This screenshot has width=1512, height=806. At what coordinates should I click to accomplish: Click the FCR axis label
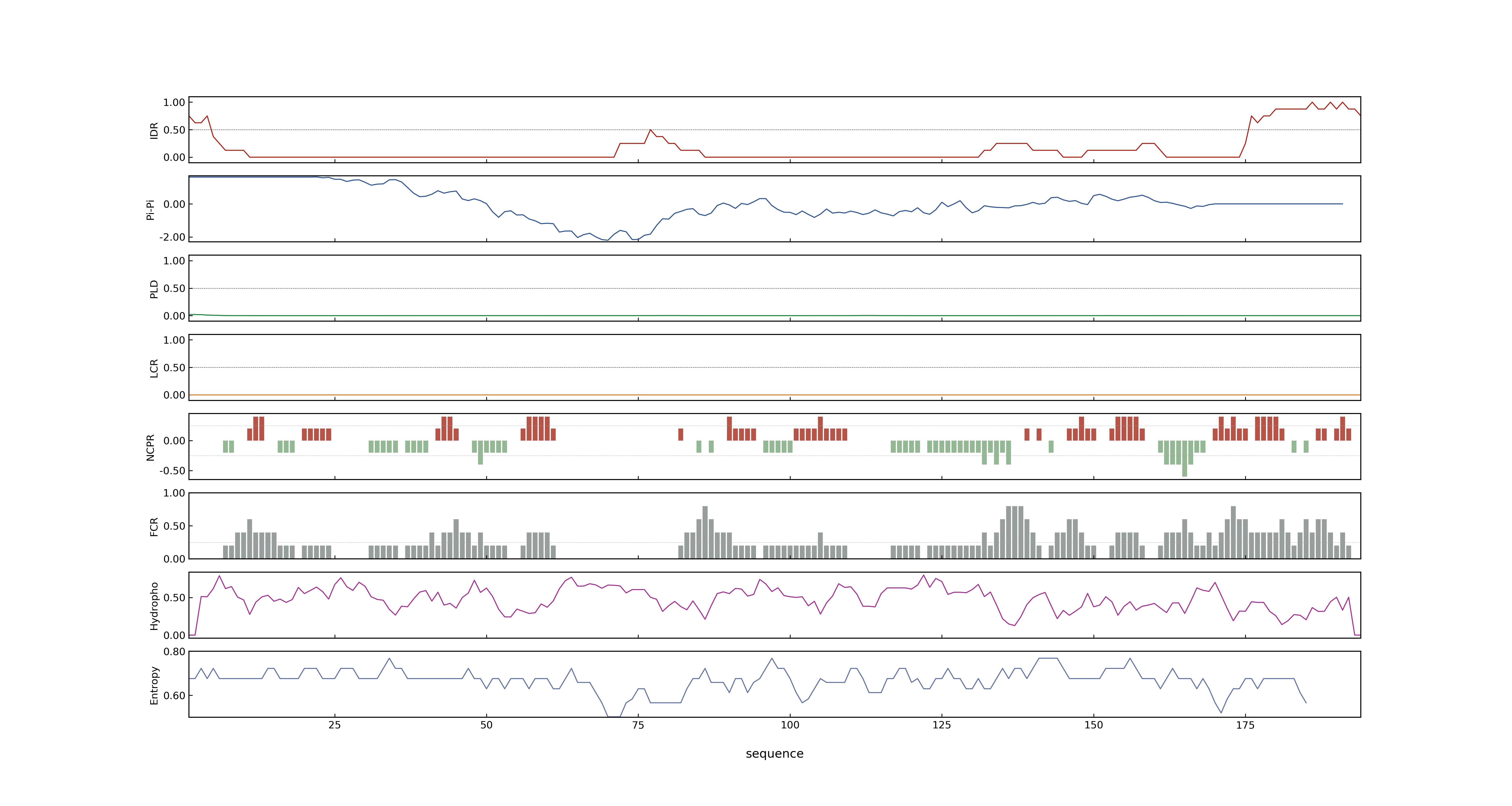click(x=154, y=527)
